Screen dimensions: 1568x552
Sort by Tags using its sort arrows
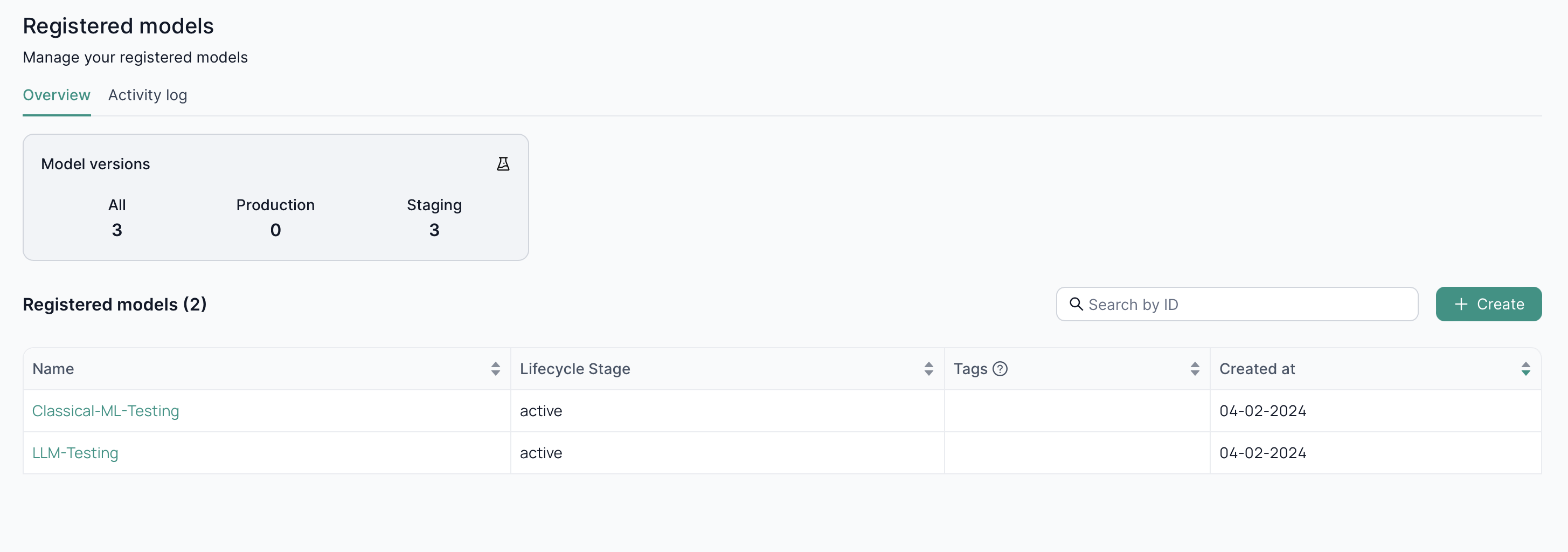[1194, 369]
